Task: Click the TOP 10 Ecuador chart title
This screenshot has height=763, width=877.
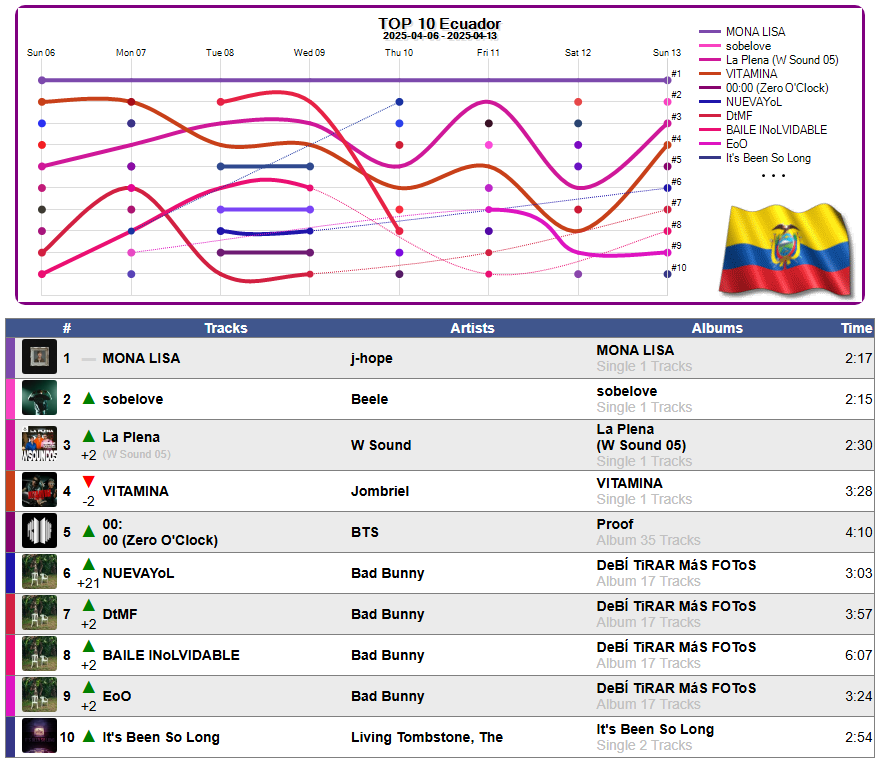Action: point(440,23)
